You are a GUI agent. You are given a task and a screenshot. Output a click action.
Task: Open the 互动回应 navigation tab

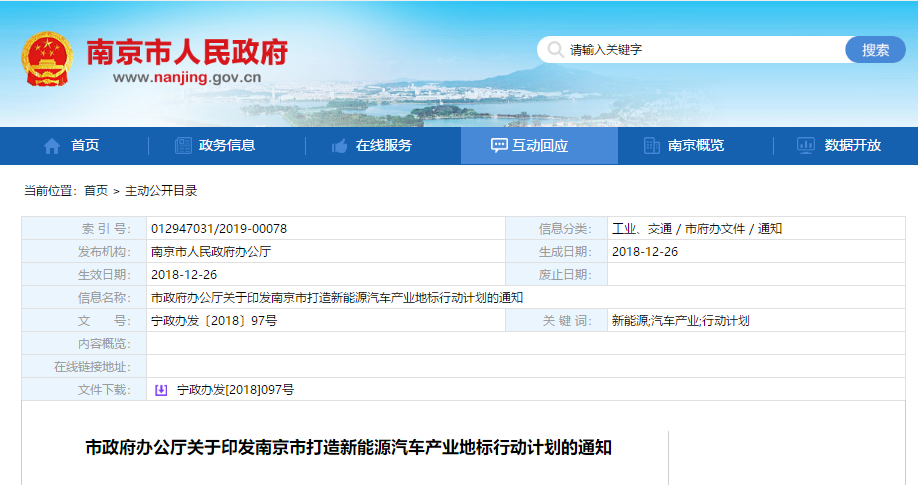[539, 146]
